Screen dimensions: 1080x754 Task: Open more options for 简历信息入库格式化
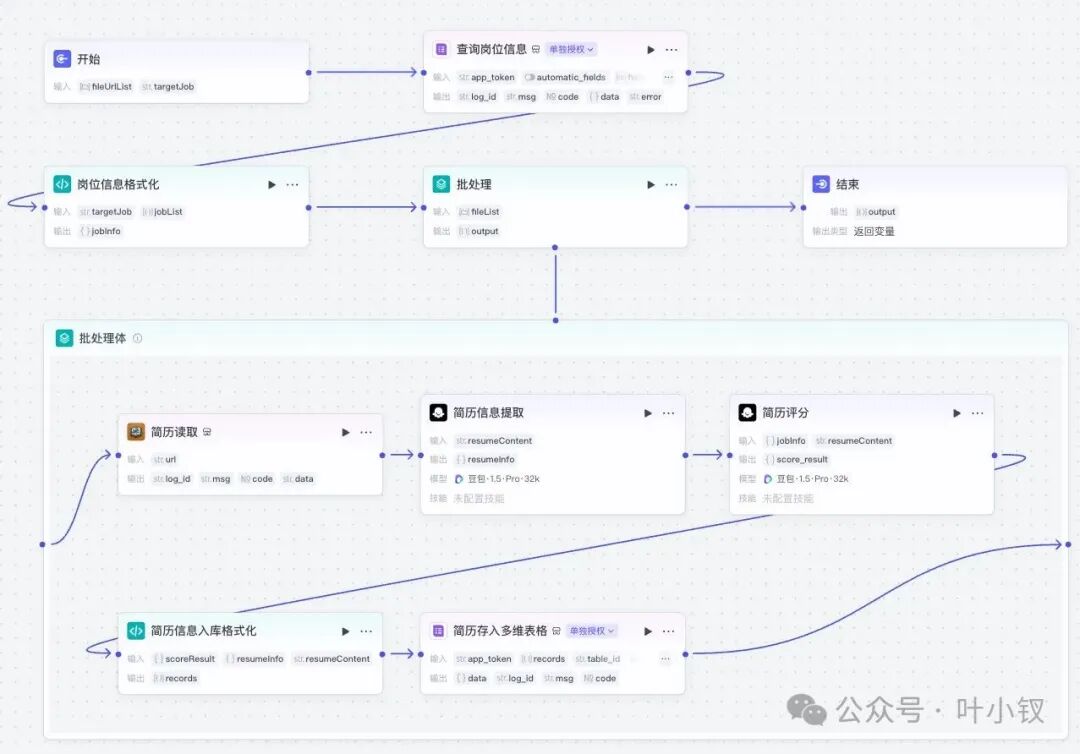tap(366, 631)
